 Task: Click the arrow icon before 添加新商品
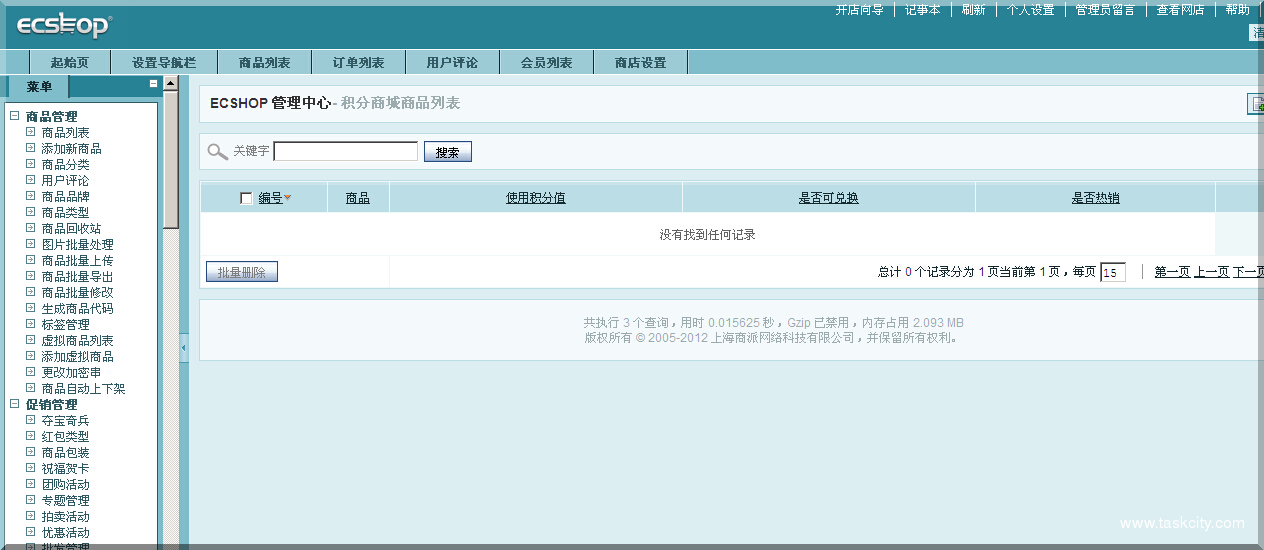(x=31, y=148)
